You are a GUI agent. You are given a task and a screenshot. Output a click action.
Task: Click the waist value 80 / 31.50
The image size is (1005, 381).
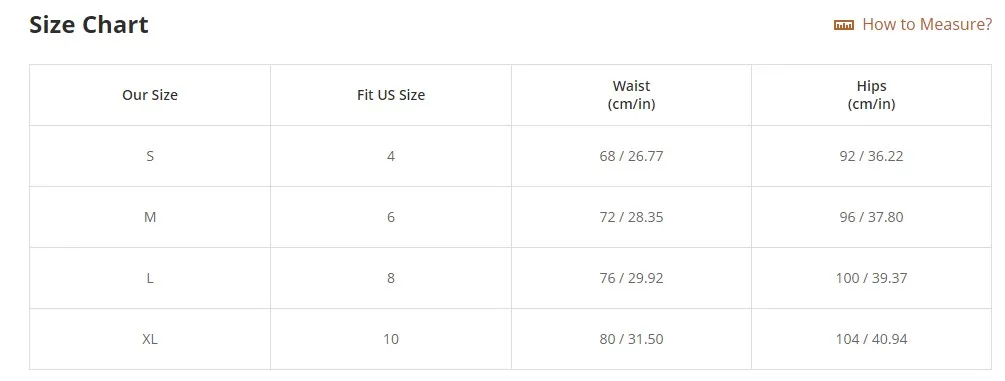tap(631, 339)
